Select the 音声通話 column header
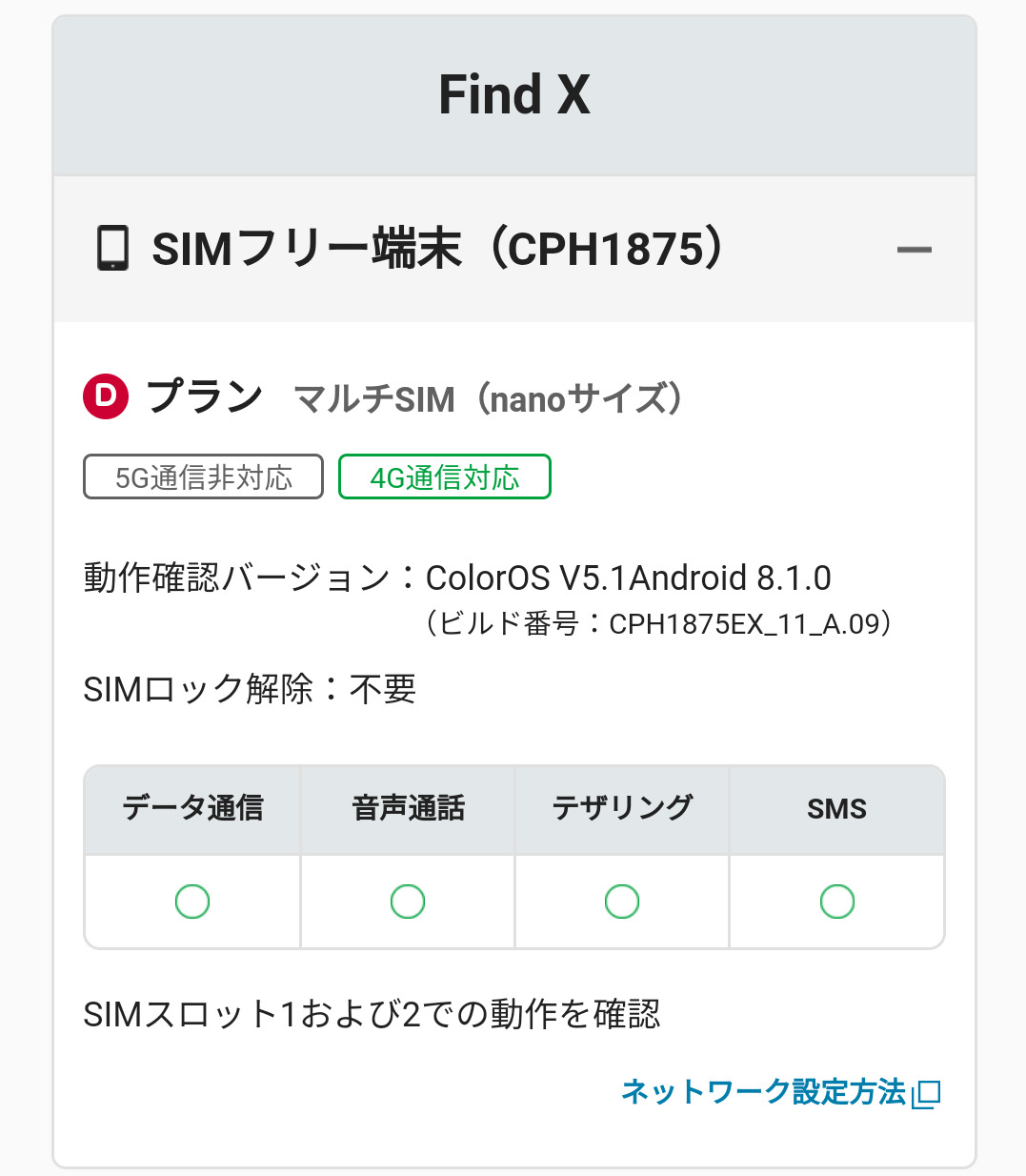Viewport: 1026px width, 1176px height. pyautogui.click(x=408, y=808)
